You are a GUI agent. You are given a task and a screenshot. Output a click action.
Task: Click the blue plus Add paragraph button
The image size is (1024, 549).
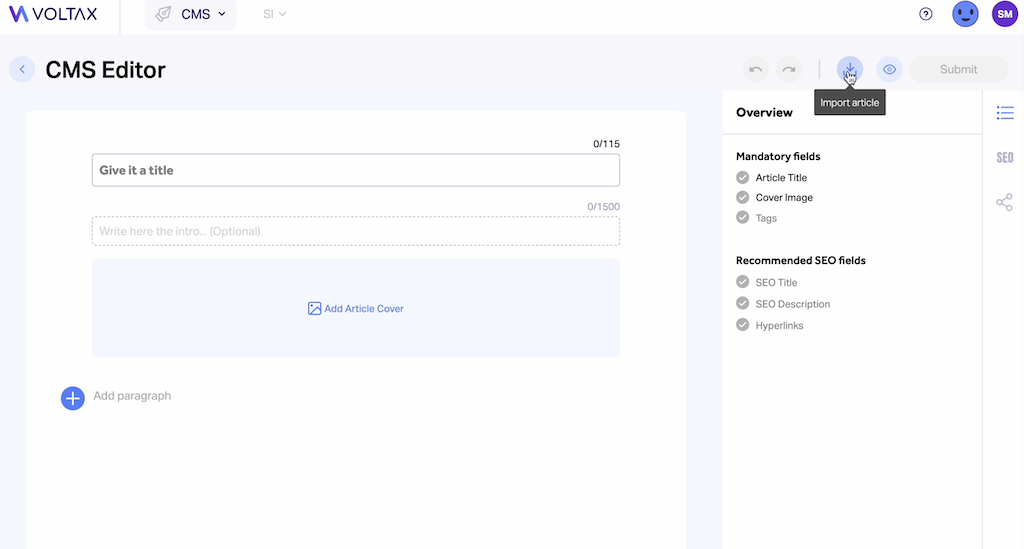(x=72, y=398)
